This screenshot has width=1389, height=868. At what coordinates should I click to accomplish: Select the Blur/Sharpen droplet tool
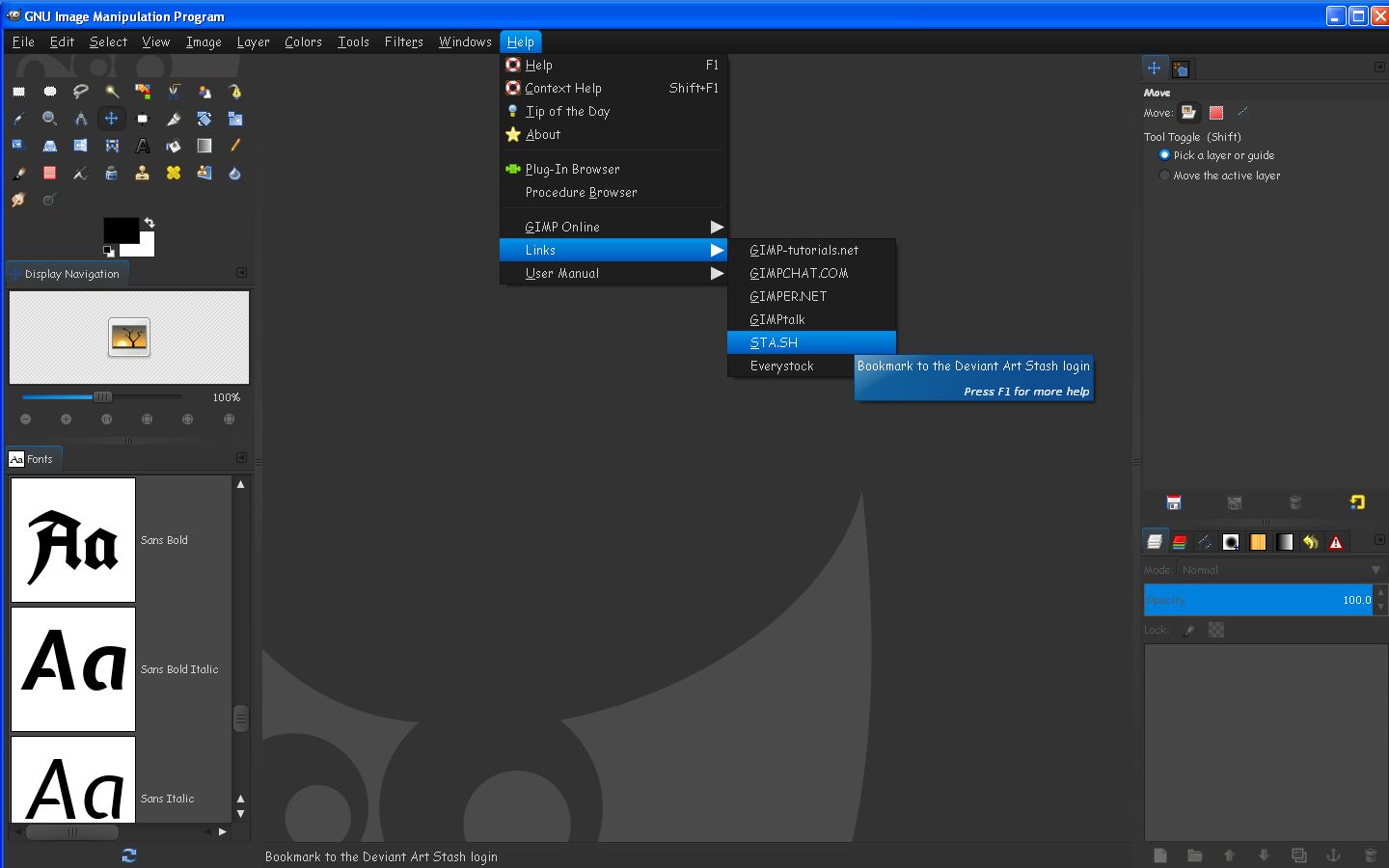235,174
